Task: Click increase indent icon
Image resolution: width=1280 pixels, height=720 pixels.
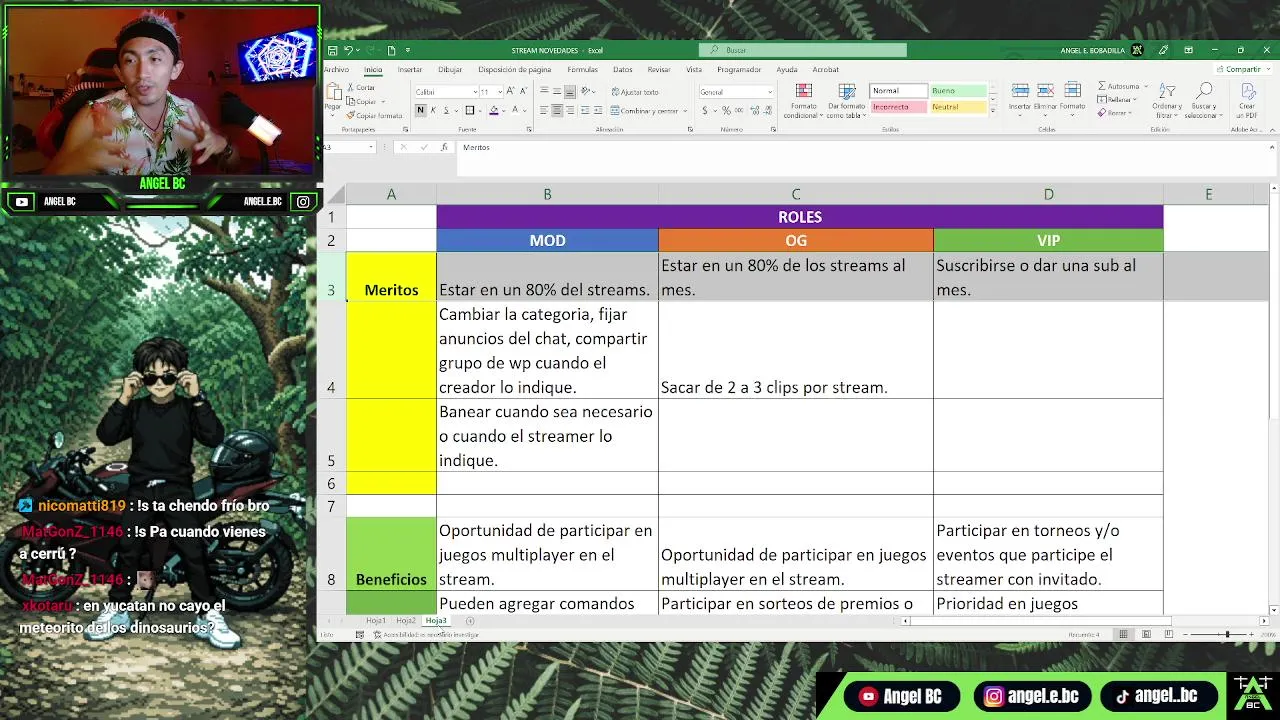Action: point(598,110)
